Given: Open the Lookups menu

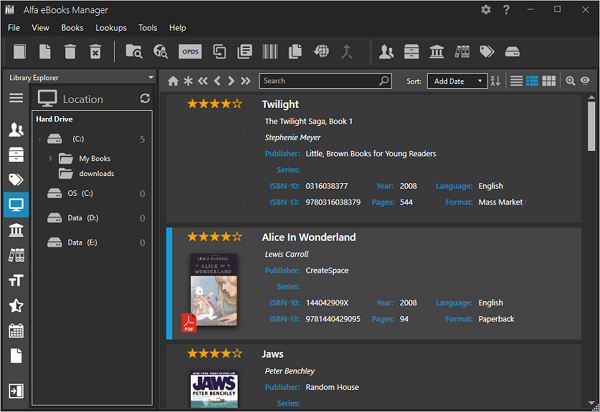Looking at the screenshot, I should pyautogui.click(x=111, y=28).
